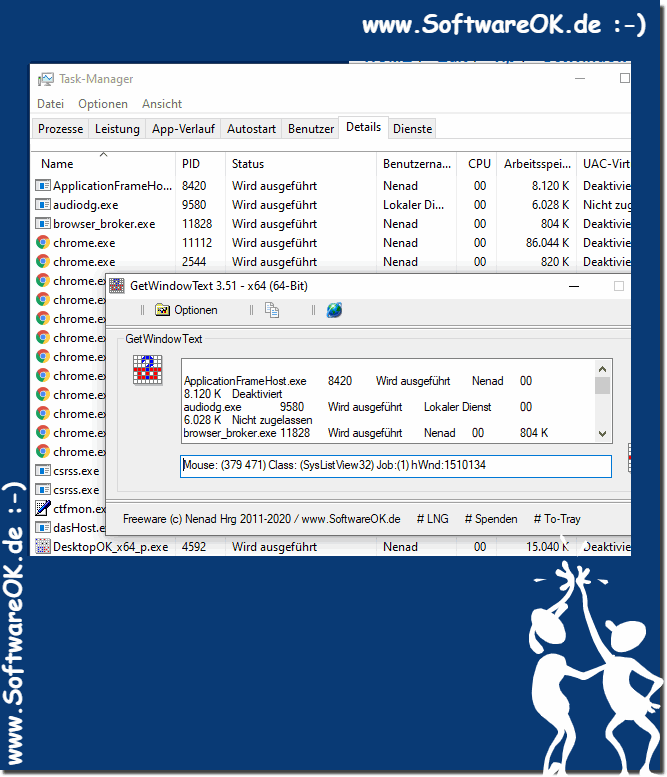
Task: Select the 6.028 K memory cell
Action: tap(551, 205)
